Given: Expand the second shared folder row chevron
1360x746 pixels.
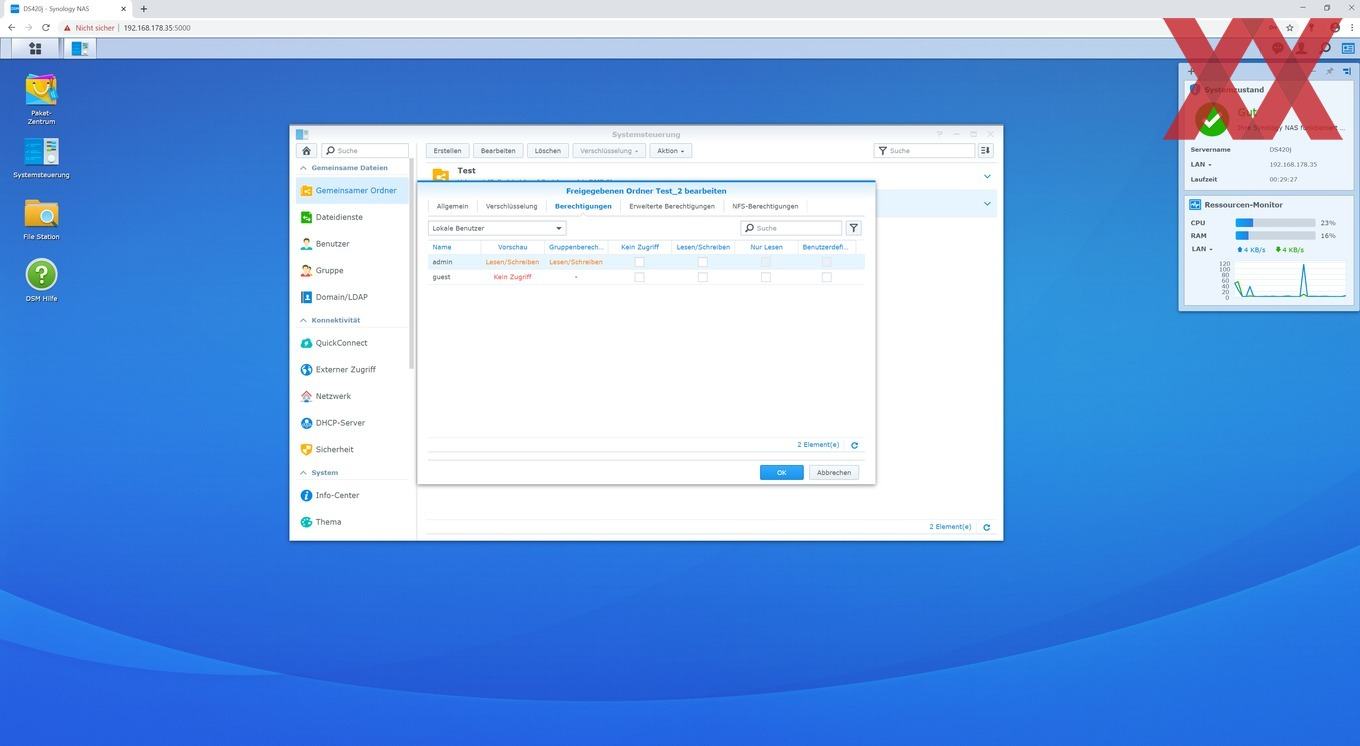Looking at the screenshot, I should tap(987, 204).
